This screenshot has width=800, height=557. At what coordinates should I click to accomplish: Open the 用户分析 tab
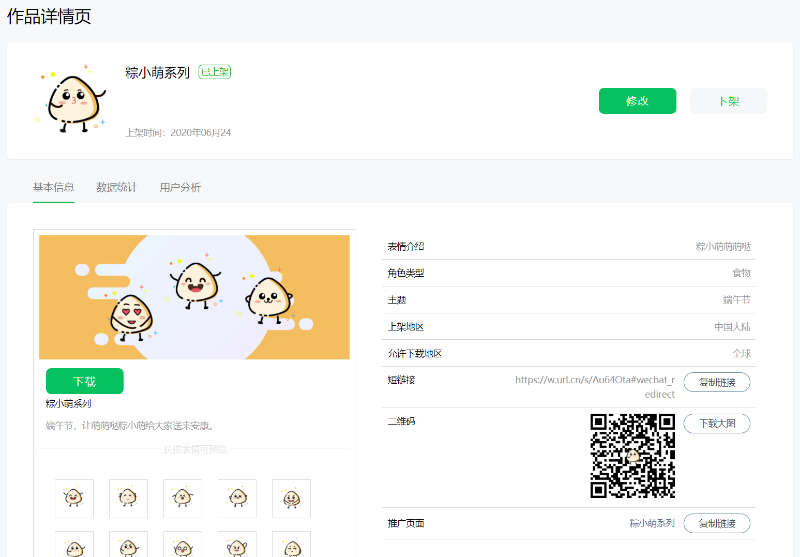(x=180, y=187)
